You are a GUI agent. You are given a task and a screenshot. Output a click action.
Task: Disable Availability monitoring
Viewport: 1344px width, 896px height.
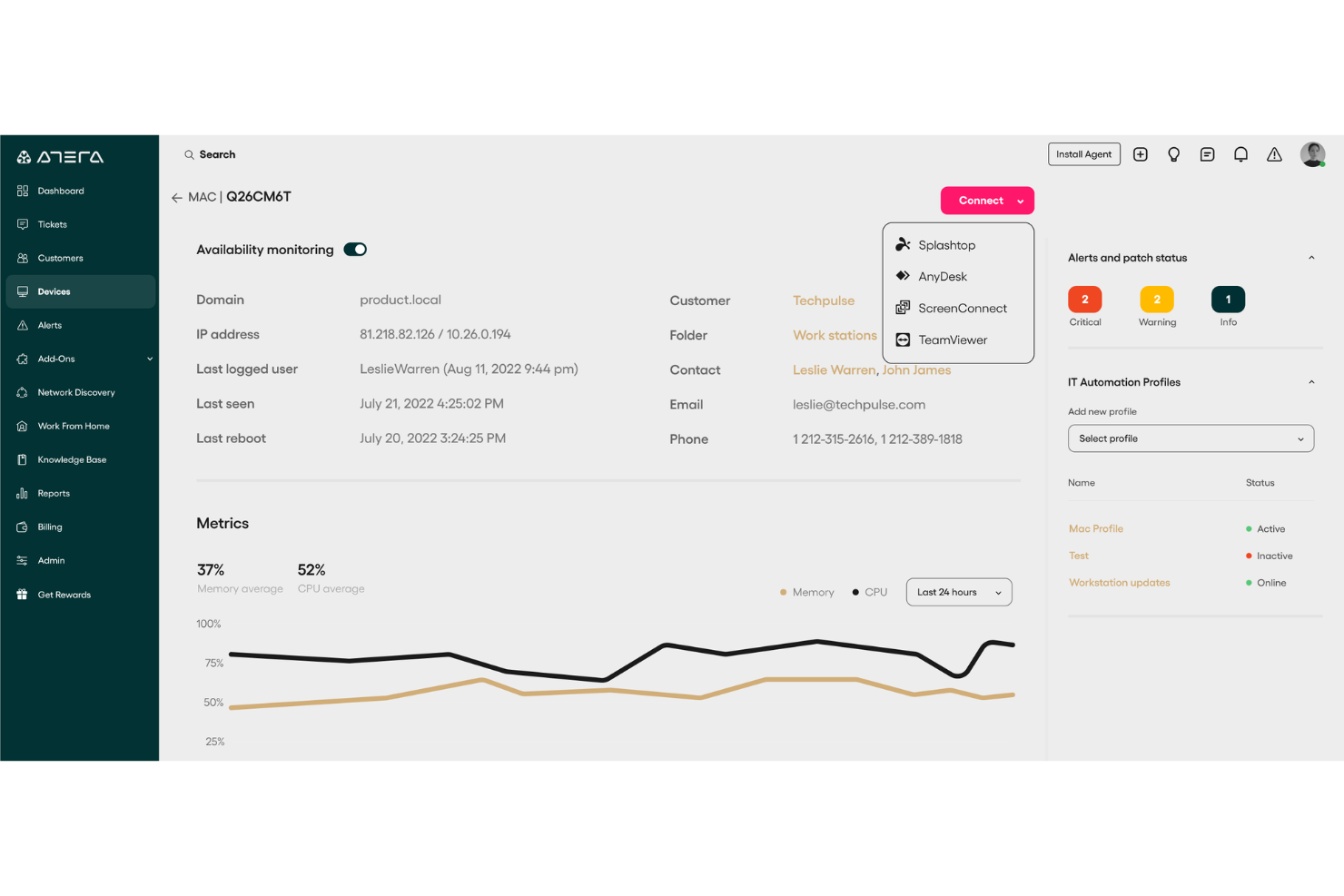click(x=355, y=249)
